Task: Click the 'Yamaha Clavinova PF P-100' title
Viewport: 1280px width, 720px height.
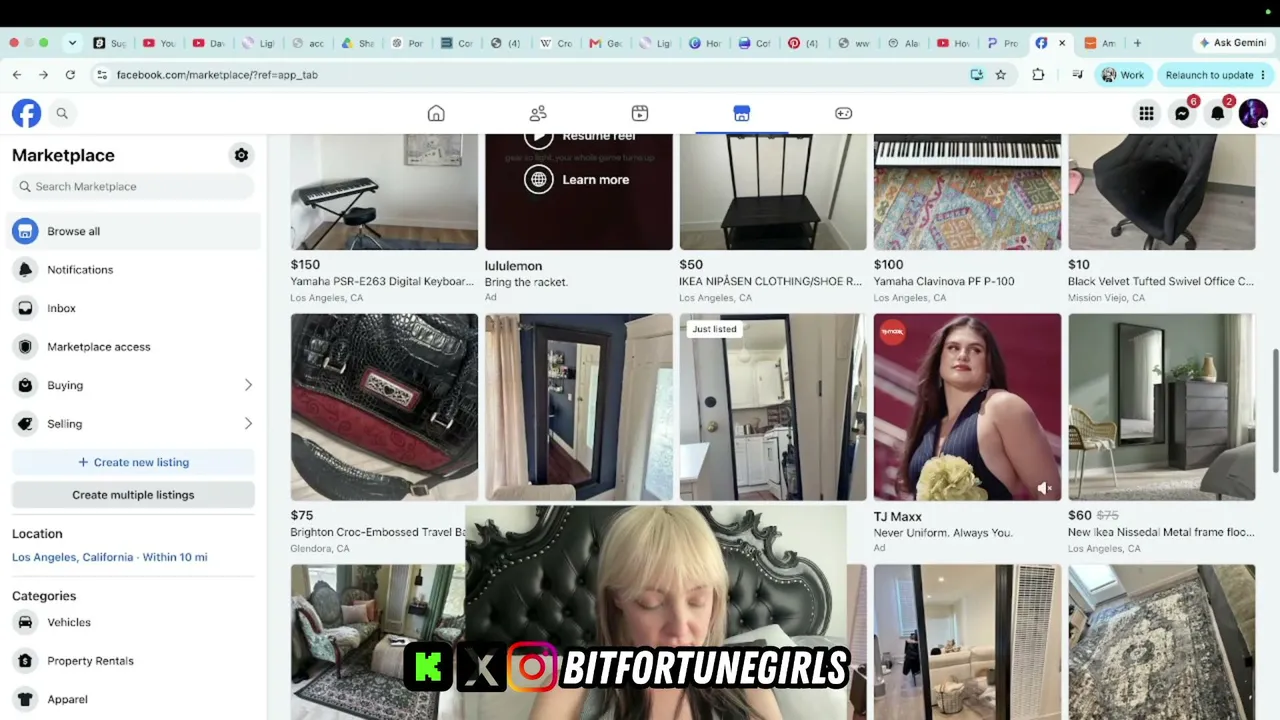Action: coord(944,282)
